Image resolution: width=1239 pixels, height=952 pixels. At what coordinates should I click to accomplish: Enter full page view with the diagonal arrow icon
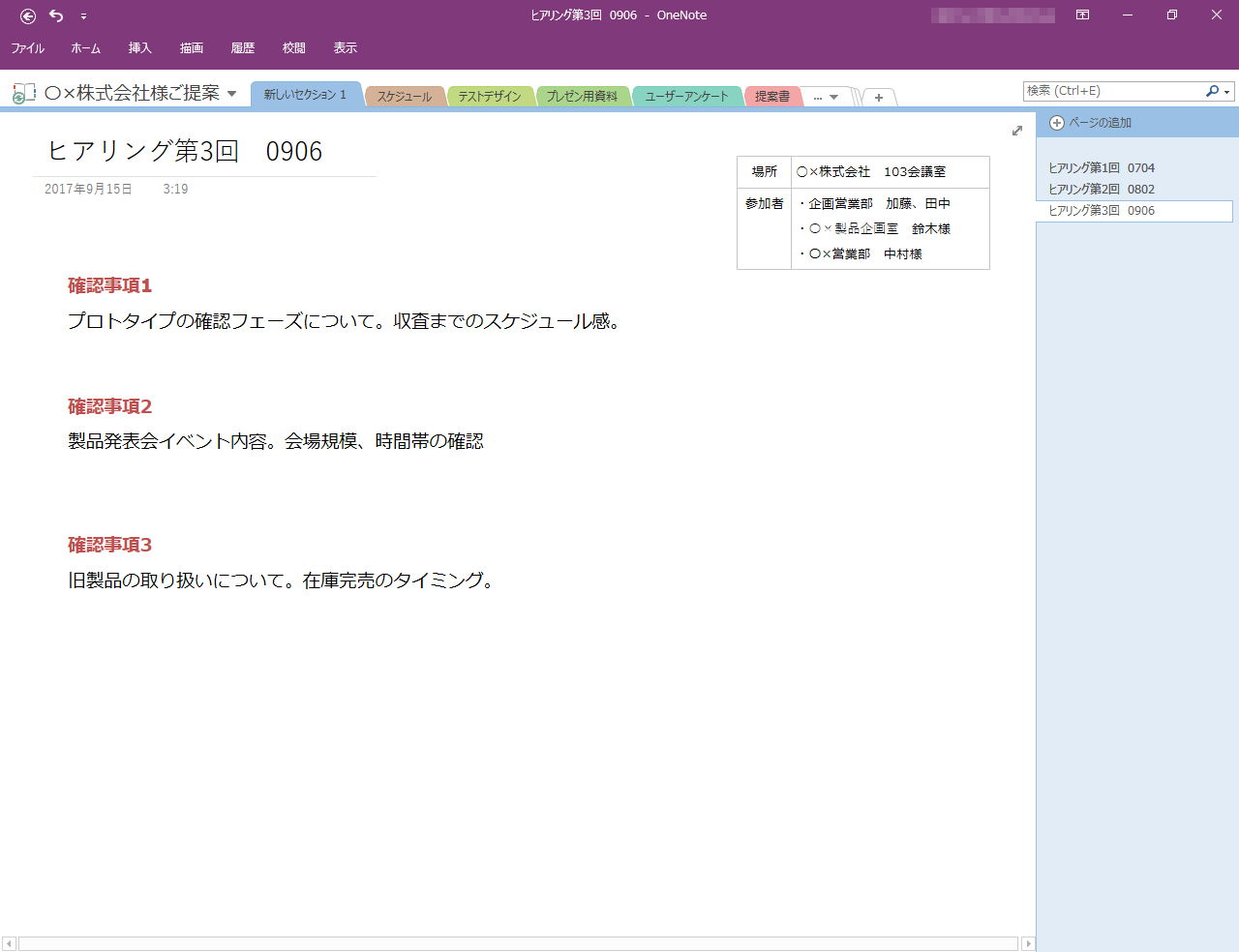point(1016,131)
